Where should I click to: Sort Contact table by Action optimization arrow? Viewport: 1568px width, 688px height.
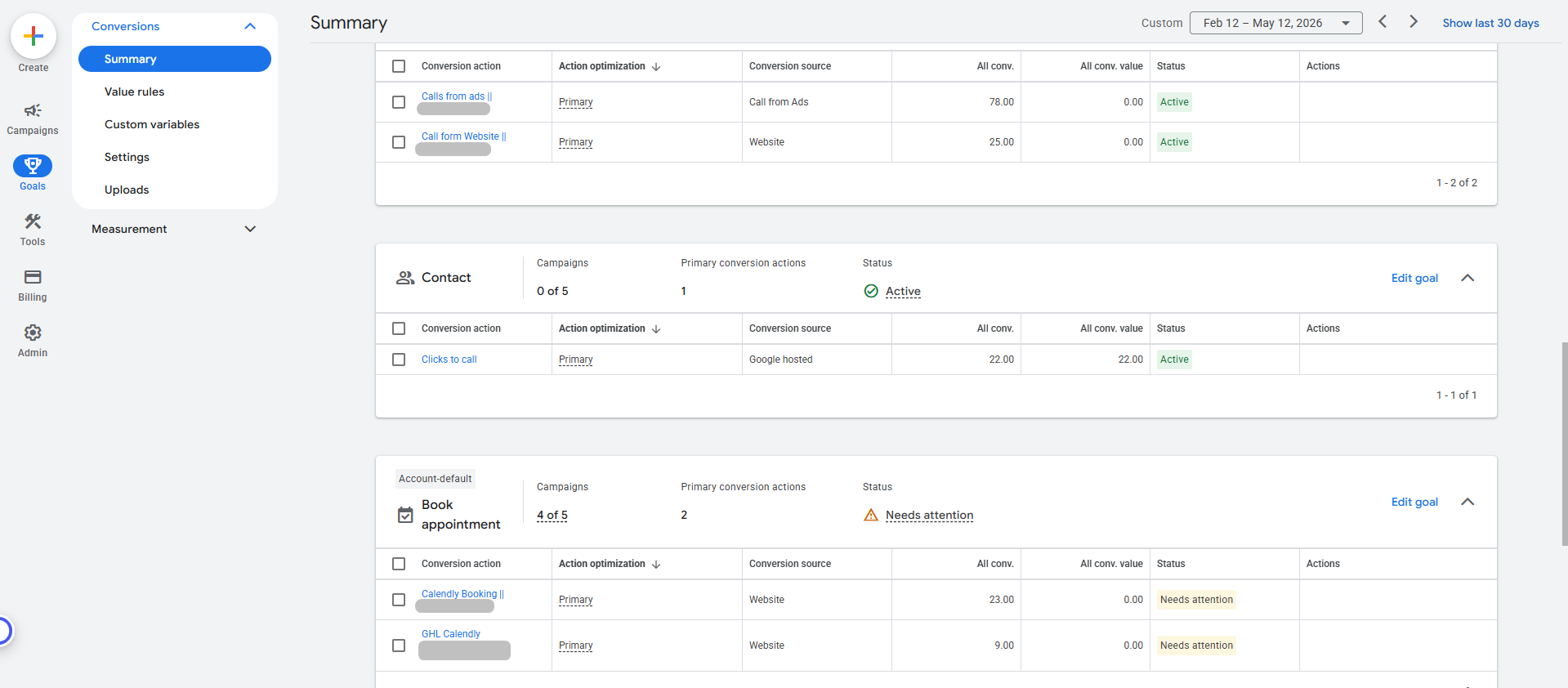656,328
